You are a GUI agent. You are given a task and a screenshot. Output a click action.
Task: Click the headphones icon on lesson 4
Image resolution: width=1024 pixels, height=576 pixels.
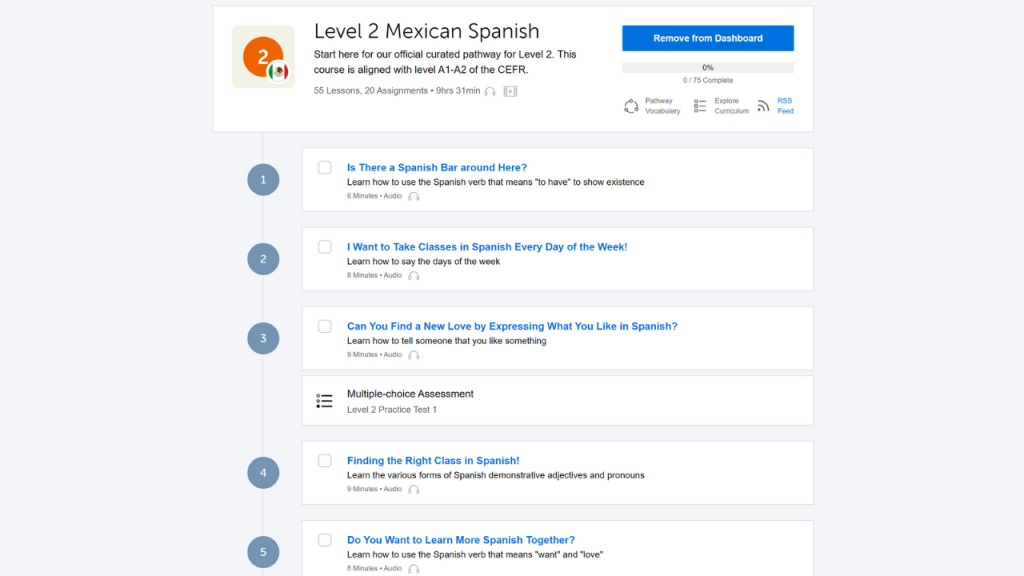point(414,490)
